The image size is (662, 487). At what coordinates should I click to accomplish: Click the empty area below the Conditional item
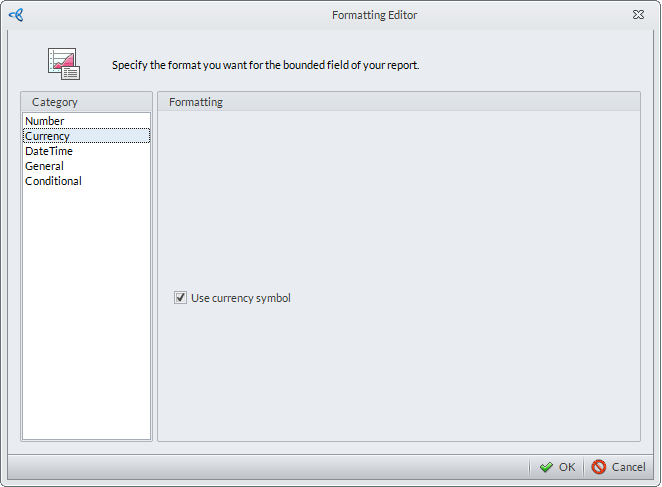pyautogui.click(x=86, y=310)
